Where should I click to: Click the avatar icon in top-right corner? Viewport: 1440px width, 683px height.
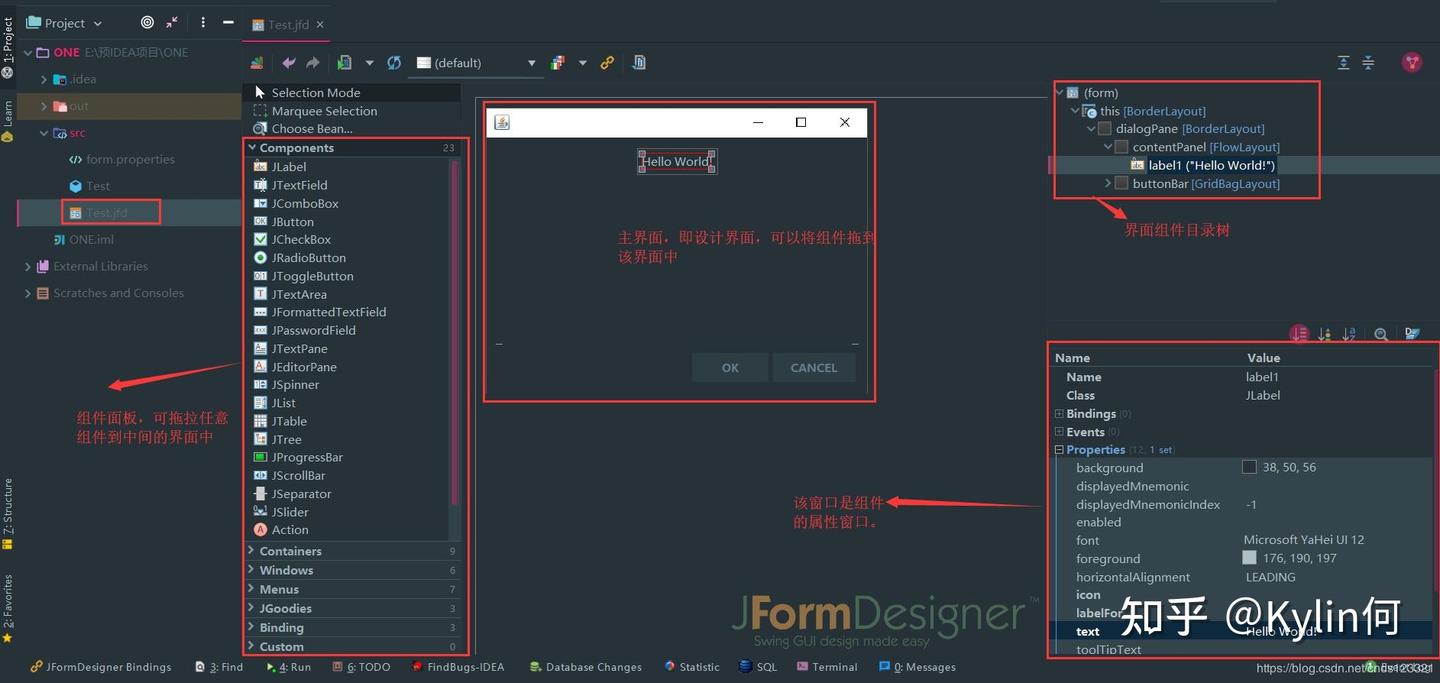[1412, 62]
